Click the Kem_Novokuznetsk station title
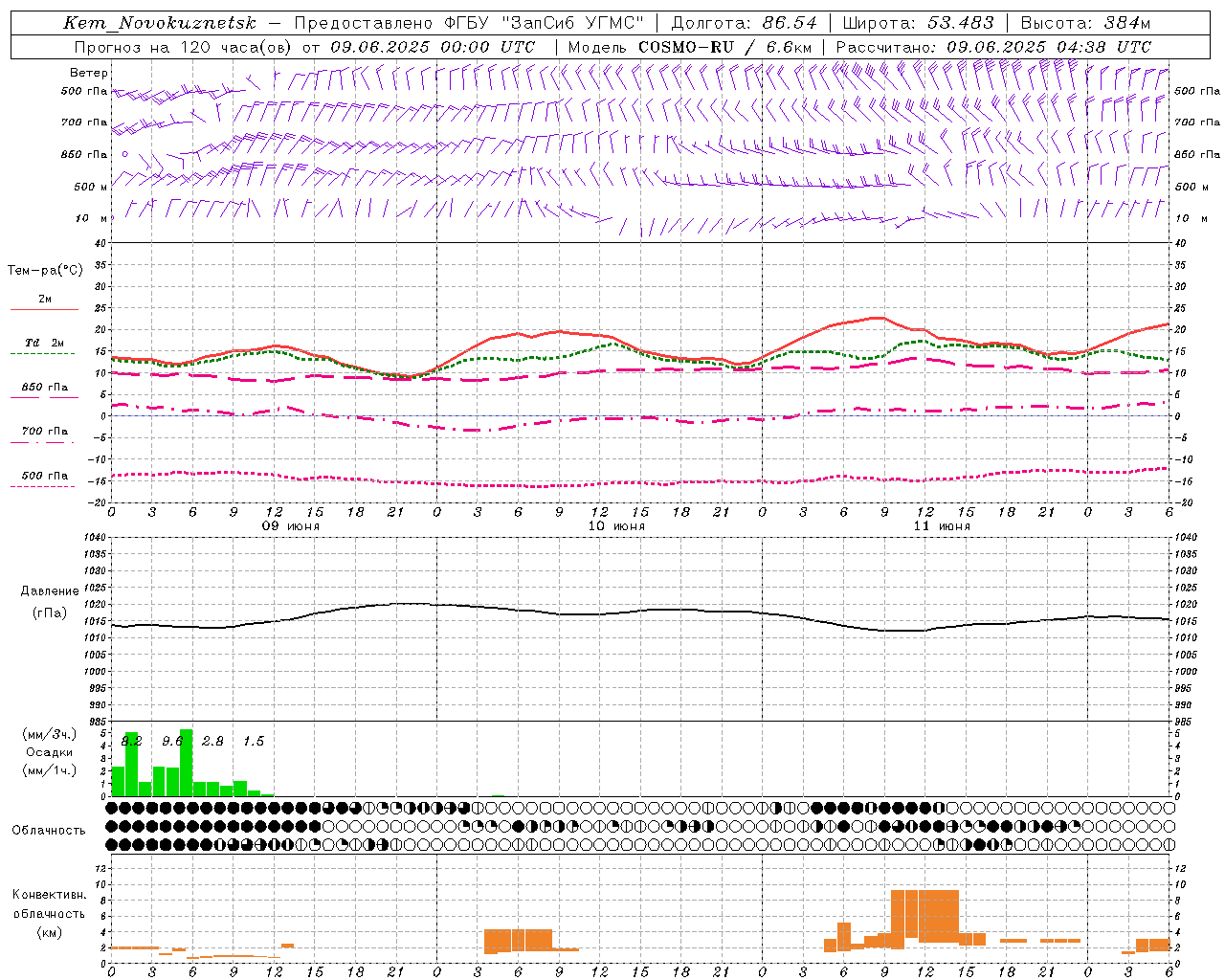This screenshot has width=1225, height=980. (x=160, y=23)
